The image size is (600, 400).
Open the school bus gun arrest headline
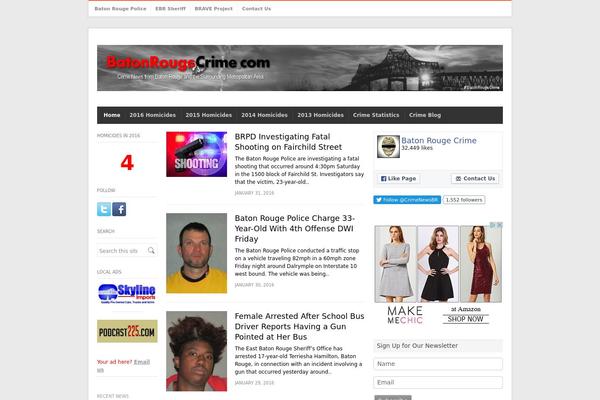pyautogui.click(x=299, y=327)
